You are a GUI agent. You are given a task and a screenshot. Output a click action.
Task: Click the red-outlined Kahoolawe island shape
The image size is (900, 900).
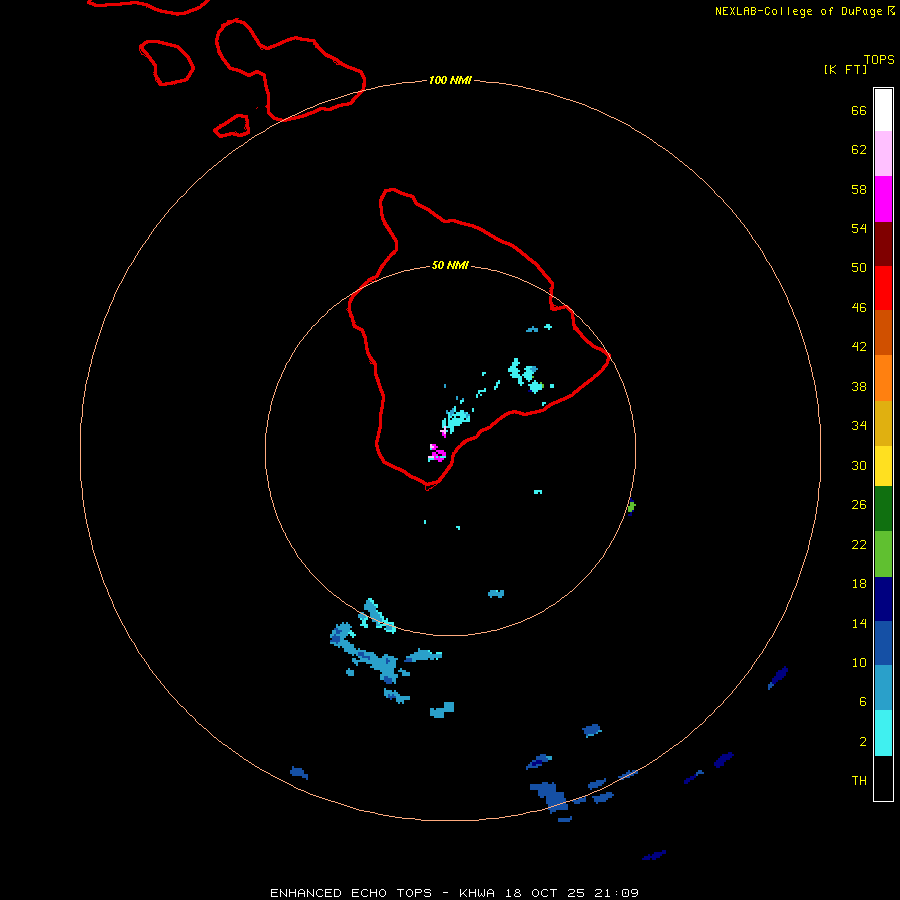(x=232, y=126)
